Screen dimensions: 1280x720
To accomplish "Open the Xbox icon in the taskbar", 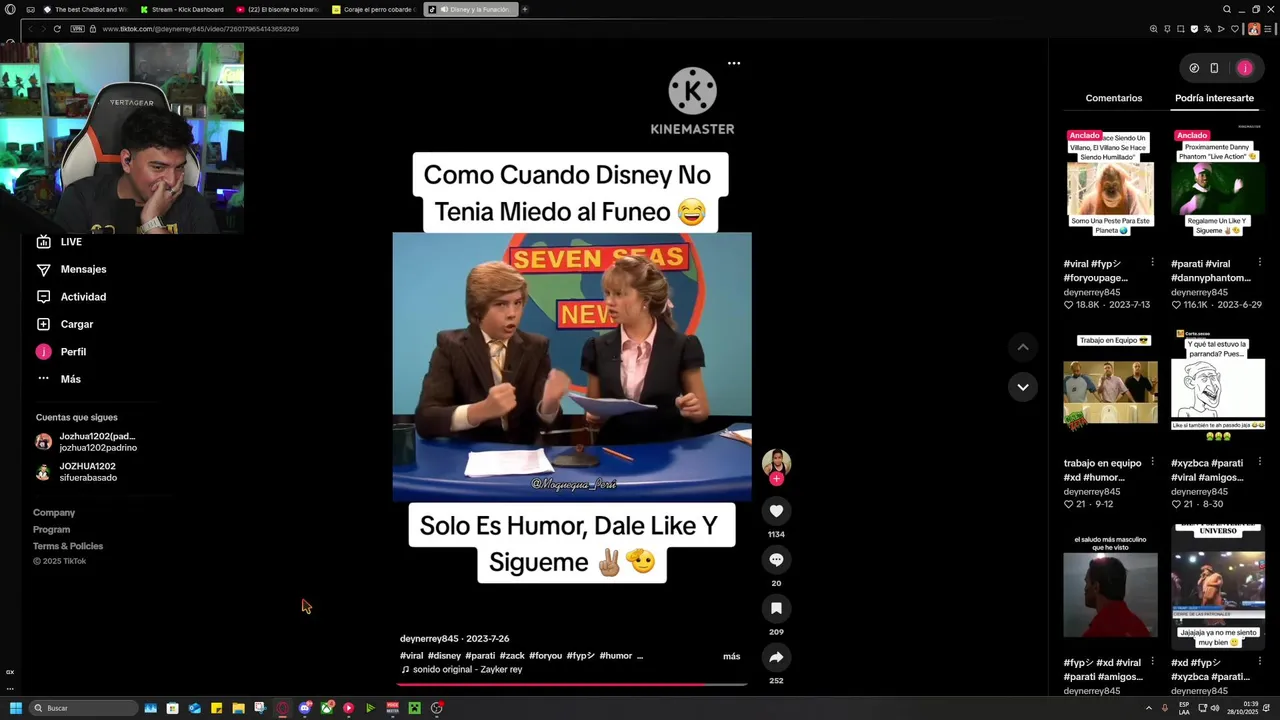I will point(327,708).
